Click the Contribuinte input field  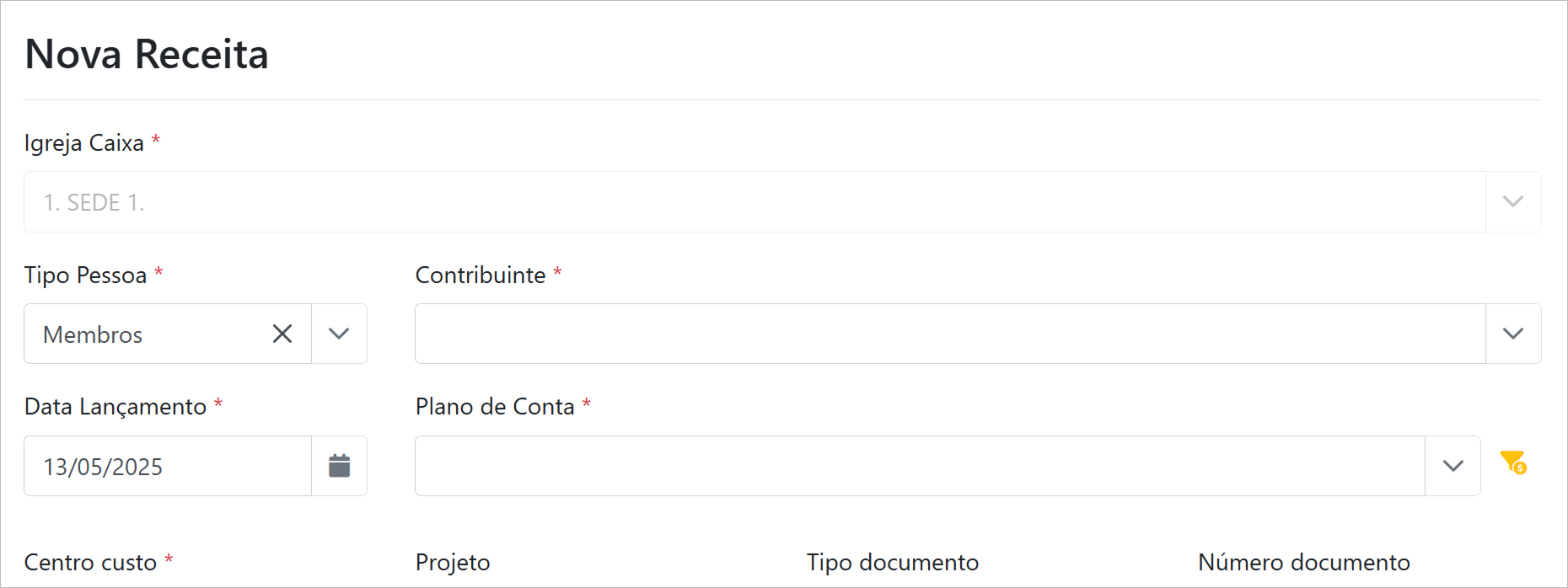949,334
